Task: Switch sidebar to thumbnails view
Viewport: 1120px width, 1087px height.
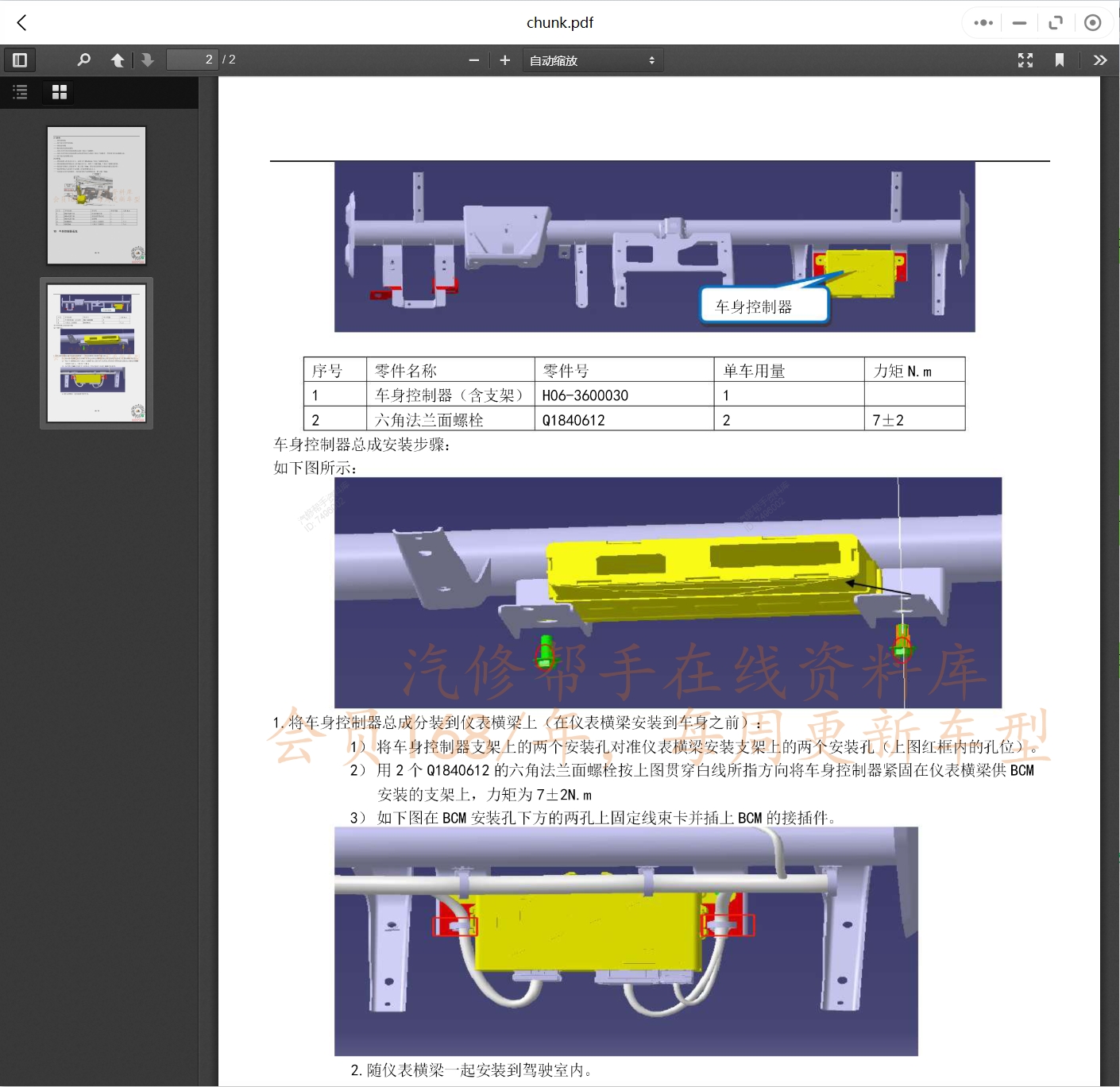Action: coord(58,92)
